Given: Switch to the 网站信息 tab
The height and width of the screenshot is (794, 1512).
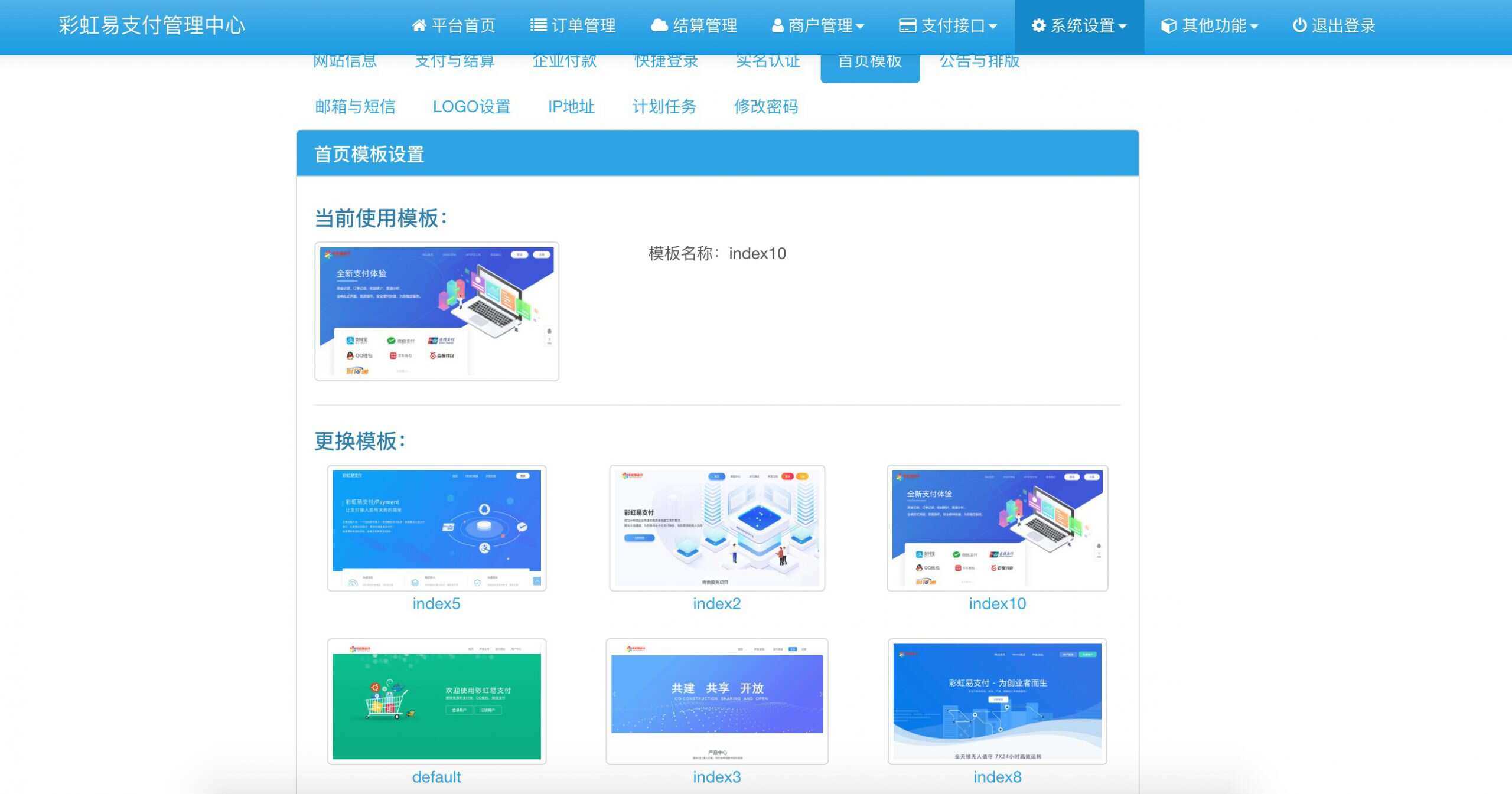Looking at the screenshot, I should [x=345, y=61].
